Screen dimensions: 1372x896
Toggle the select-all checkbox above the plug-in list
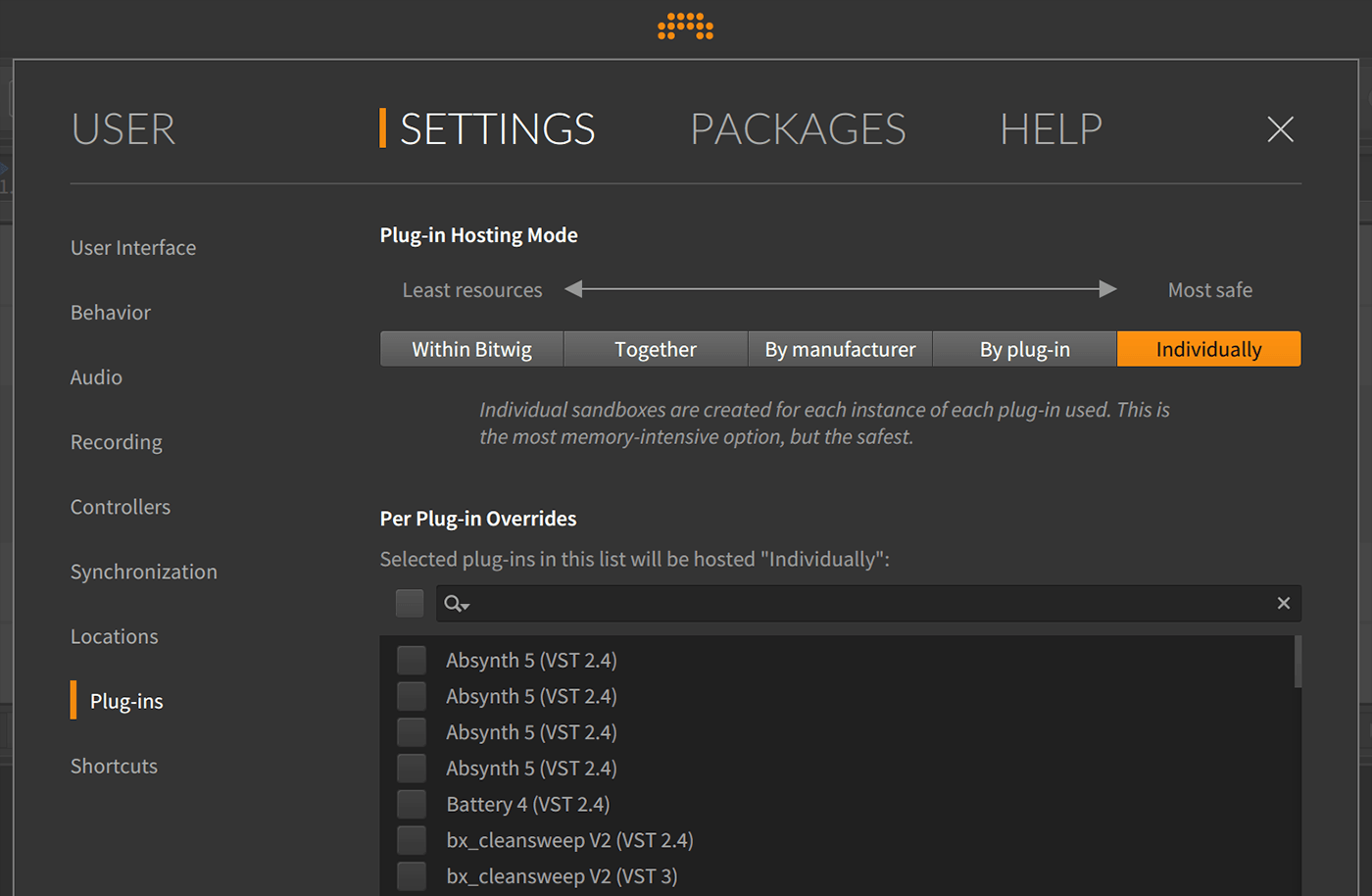point(409,603)
